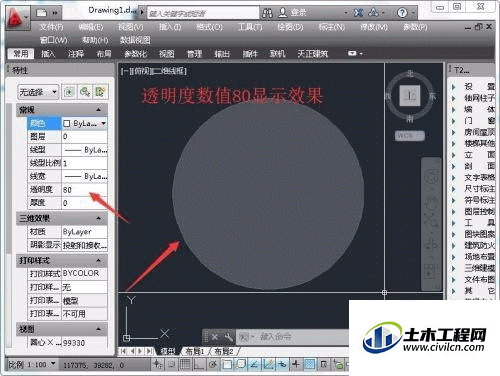Toggle infer constraints in status bar
Image resolution: width=500 pixels, height=376 pixels.
pos(157,364)
